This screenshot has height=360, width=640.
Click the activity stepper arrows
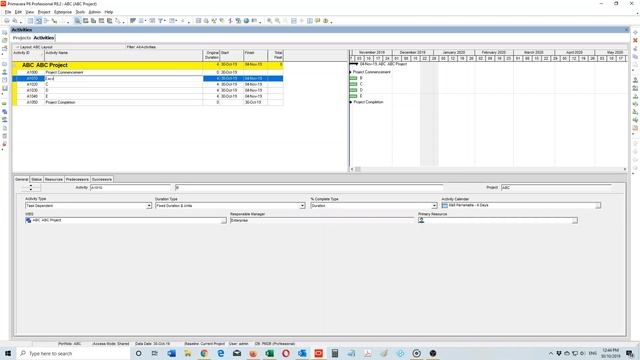[x=31, y=188]
